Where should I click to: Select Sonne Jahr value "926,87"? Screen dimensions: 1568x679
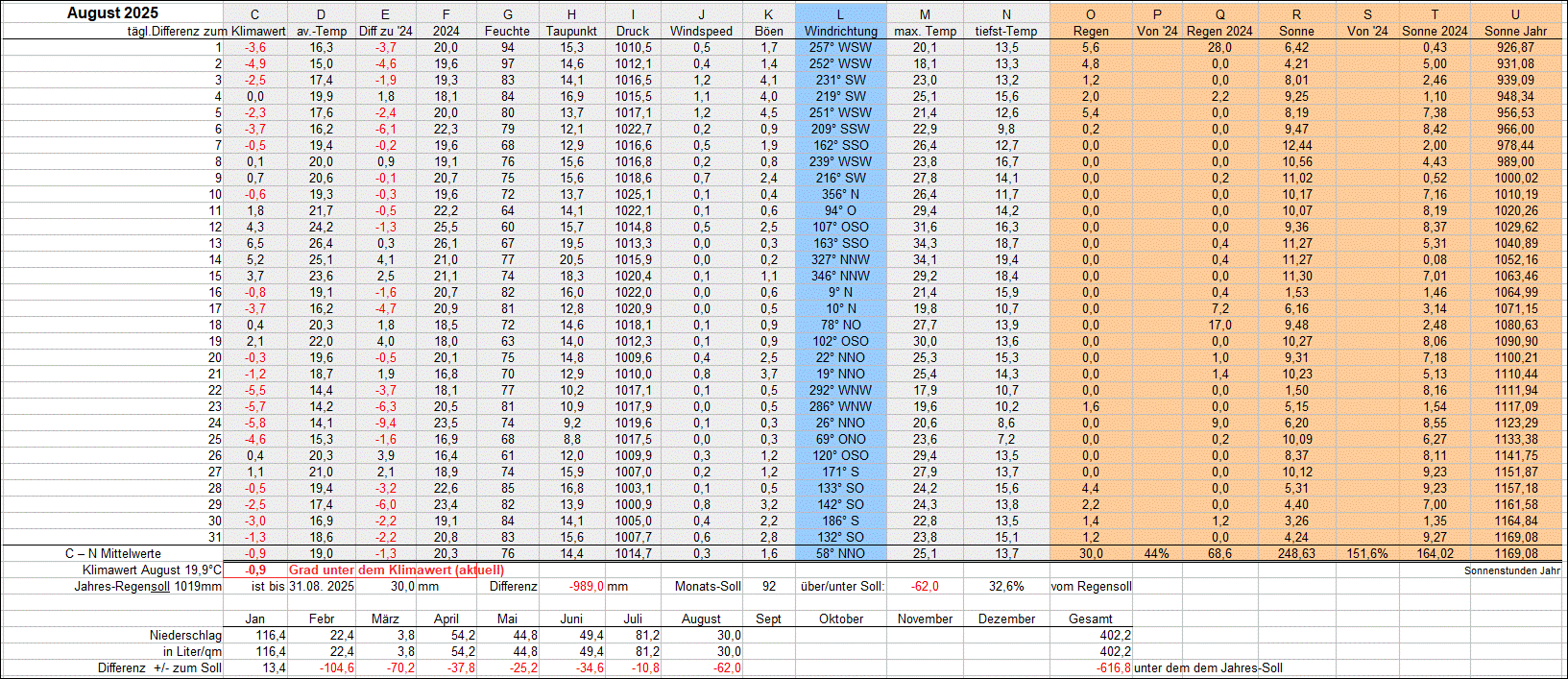pos(1515,47)
